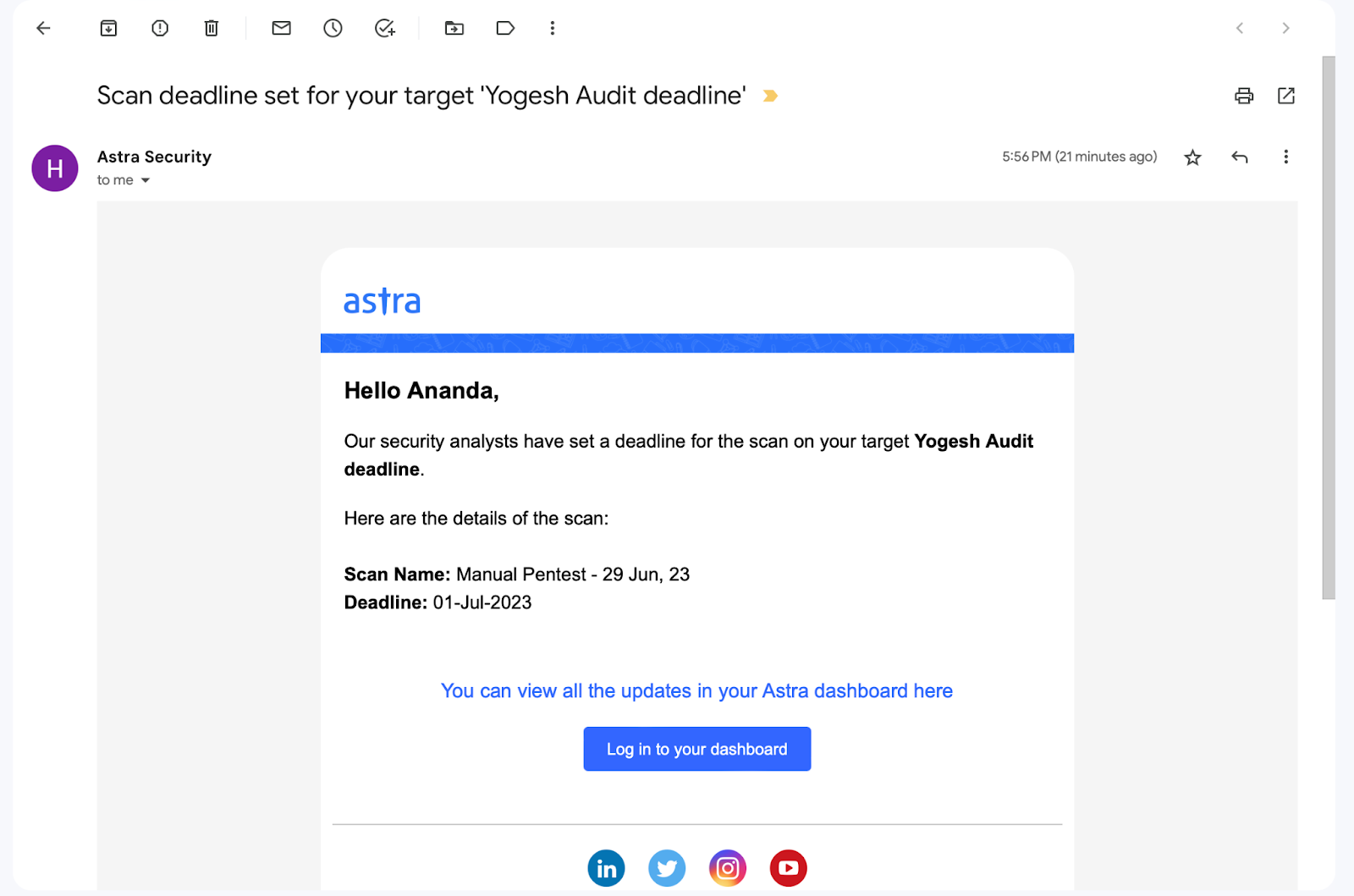Open Astra's Twitter page icon
This screenshot has width=1354, height=896.
point(667,868)
